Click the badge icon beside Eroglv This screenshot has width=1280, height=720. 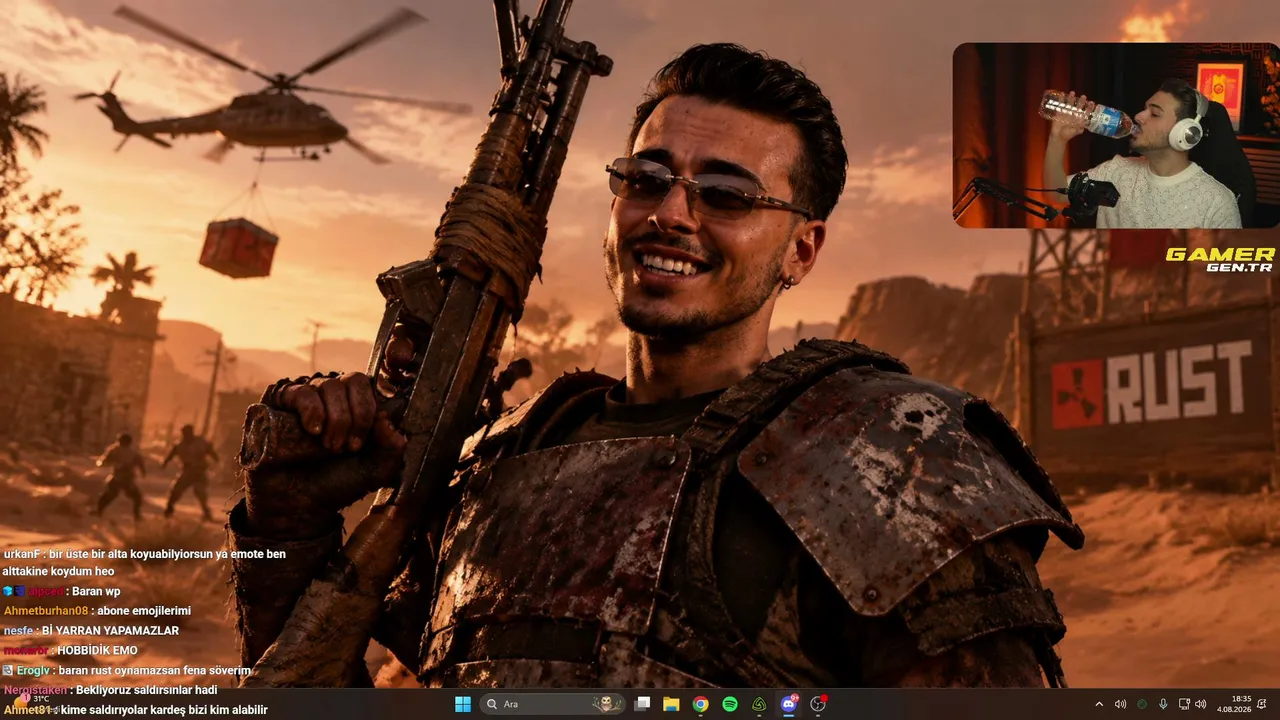coord(8,670)
